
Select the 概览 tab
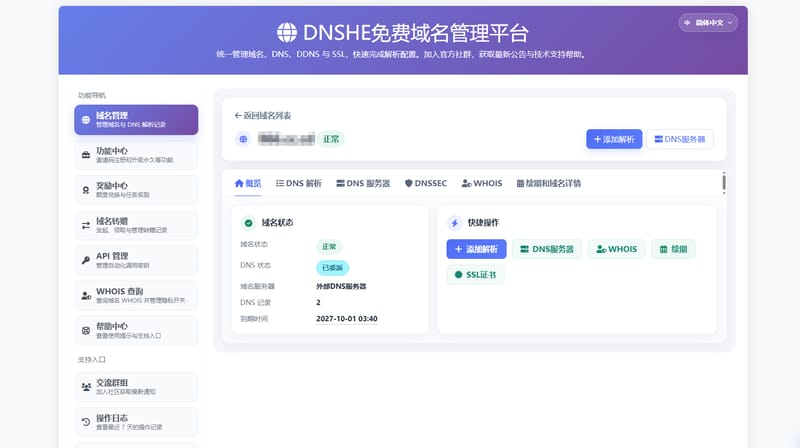point(248,183)
